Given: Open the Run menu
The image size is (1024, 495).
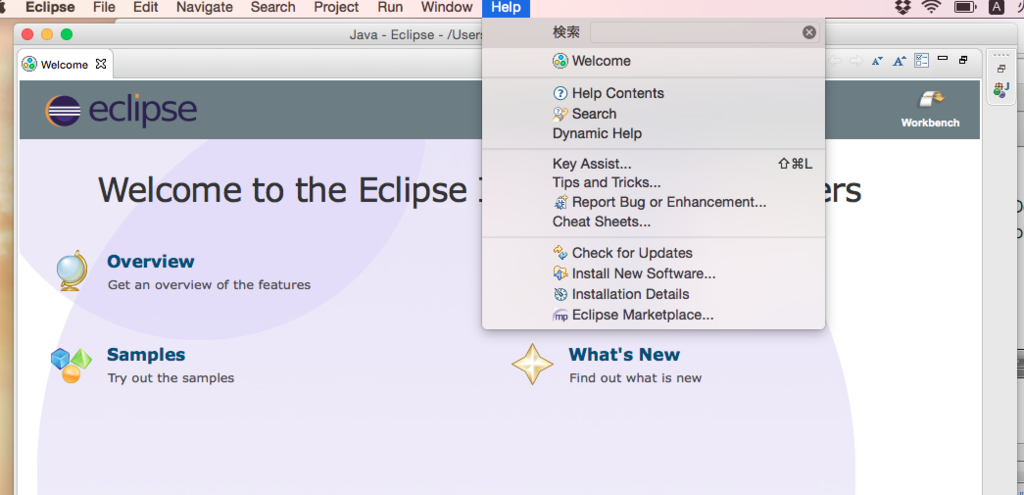Looking at the screenshot, I should (390, 8).
